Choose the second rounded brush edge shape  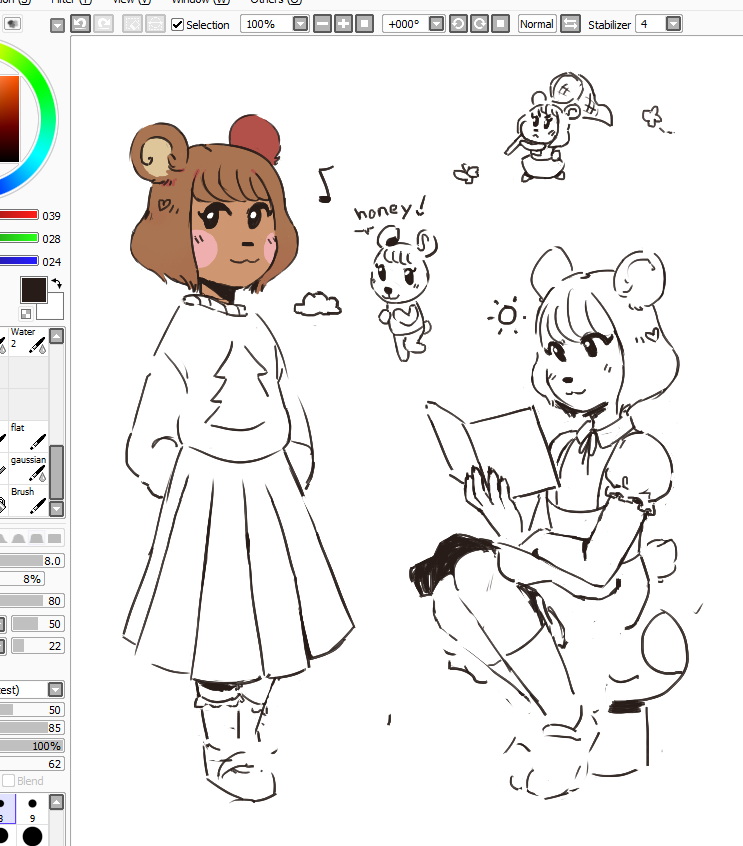(19, 538)
